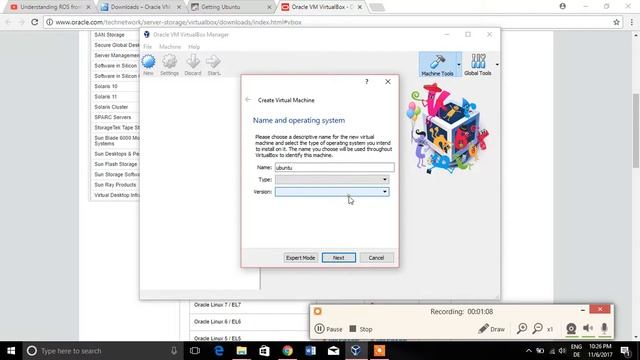Viewport: 640px width, 360px height.
Task: Open the Action Center notifications icon
Action: 626,351
